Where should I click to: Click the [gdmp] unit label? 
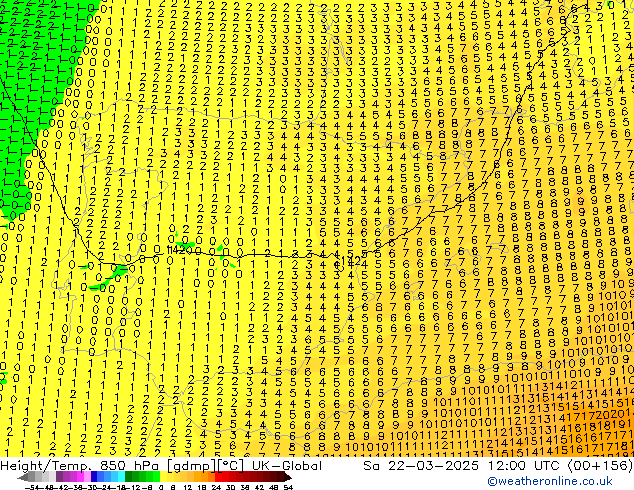[x=193, y=466]
